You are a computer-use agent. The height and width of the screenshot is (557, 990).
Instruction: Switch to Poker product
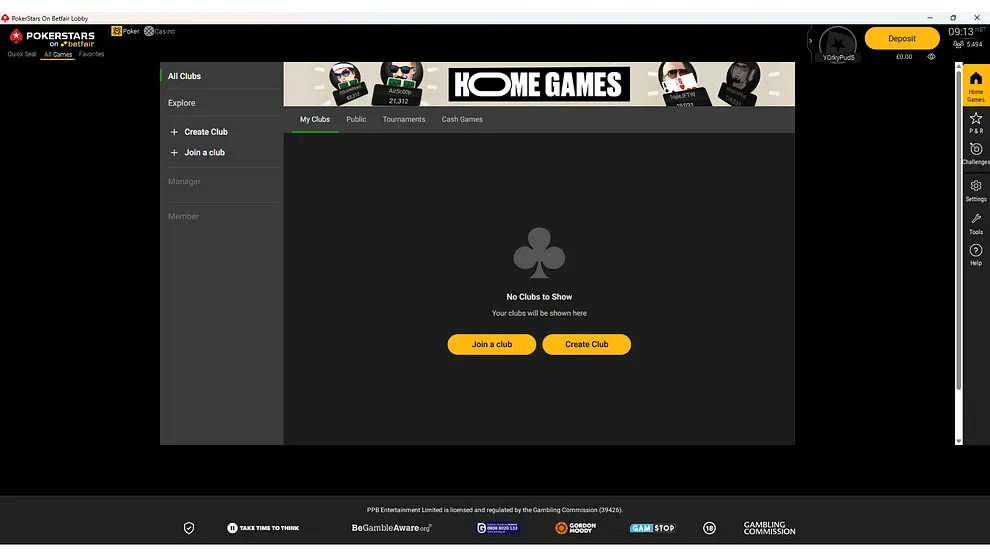tap(125, 31)
